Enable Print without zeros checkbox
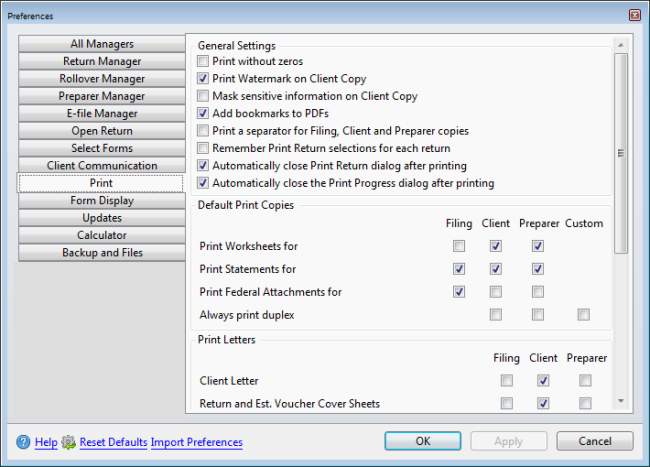650x467 pixels. click(x=204, y=62)
